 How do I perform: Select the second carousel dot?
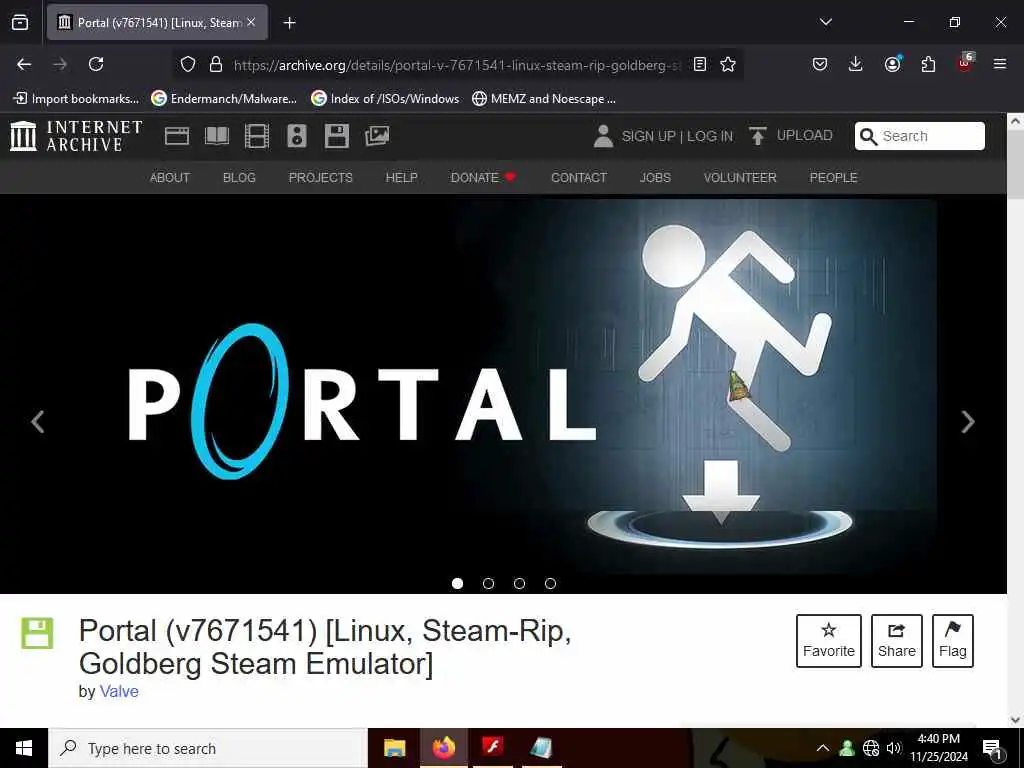[488, 583]
